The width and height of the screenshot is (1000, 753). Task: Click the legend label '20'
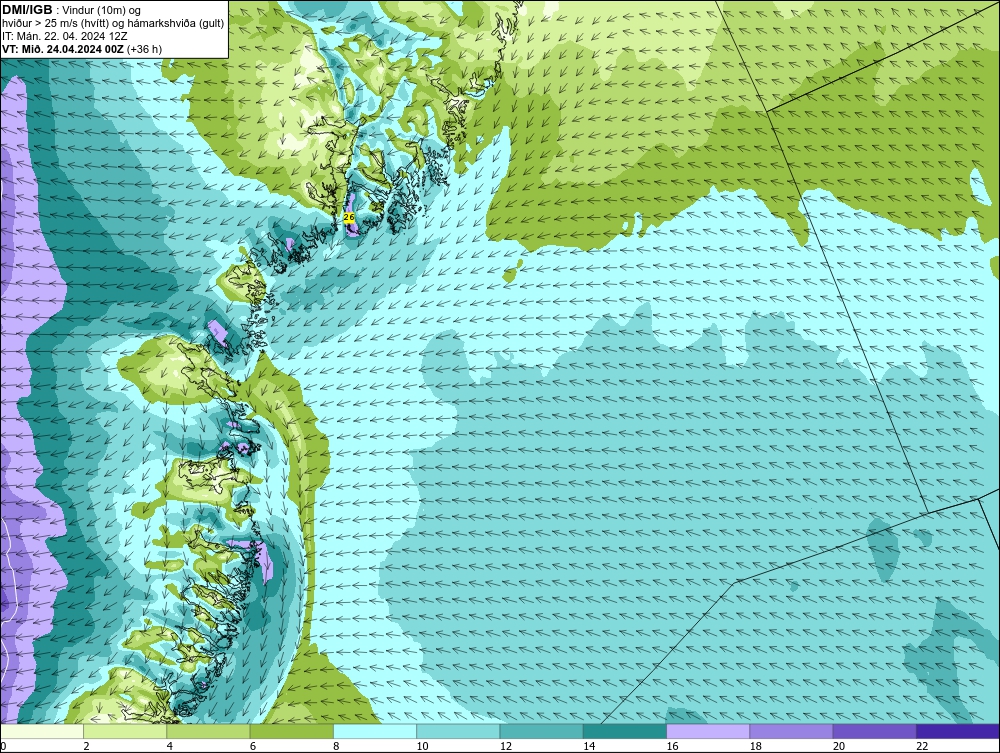tap(839, 746)
